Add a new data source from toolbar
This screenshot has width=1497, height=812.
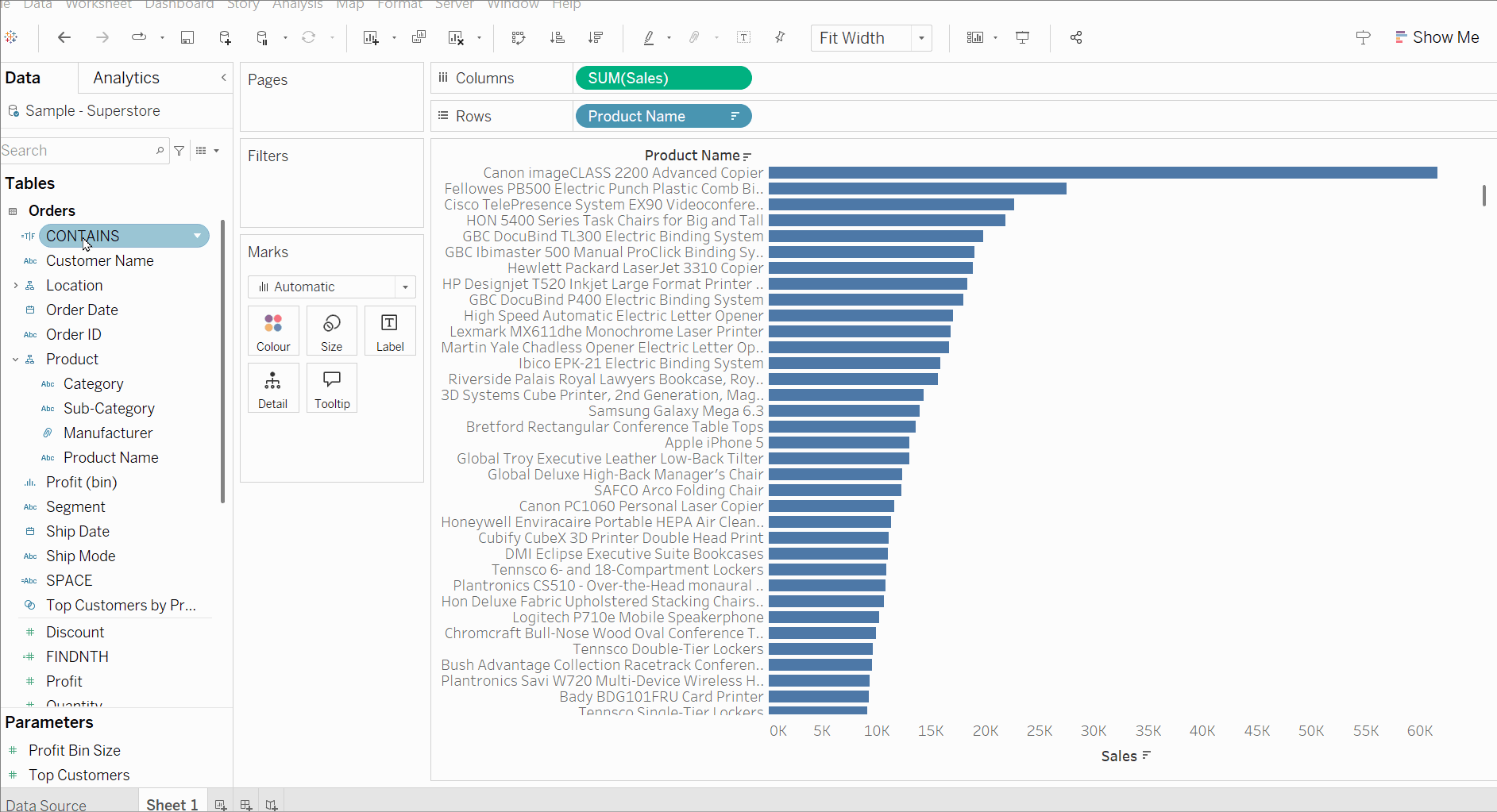[x=226, y=37]
